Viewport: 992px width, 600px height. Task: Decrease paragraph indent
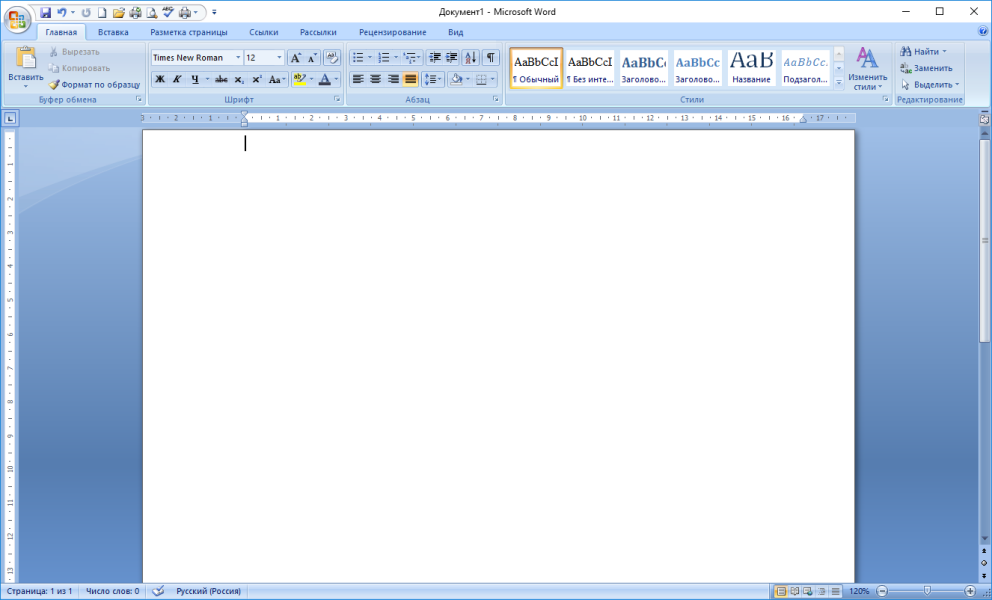click(435, 58)
